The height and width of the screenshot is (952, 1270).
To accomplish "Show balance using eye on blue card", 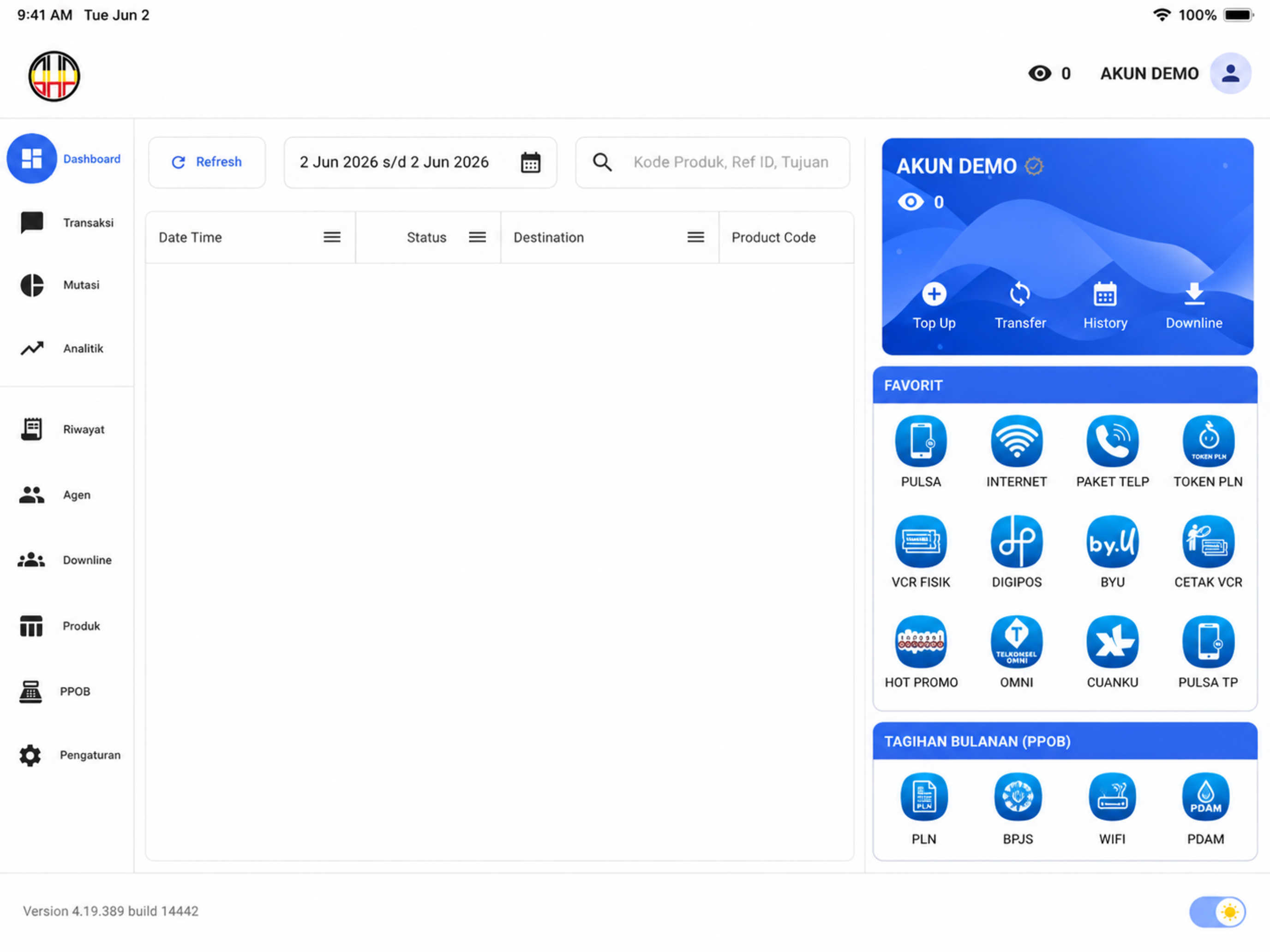I will click(910, 202).
